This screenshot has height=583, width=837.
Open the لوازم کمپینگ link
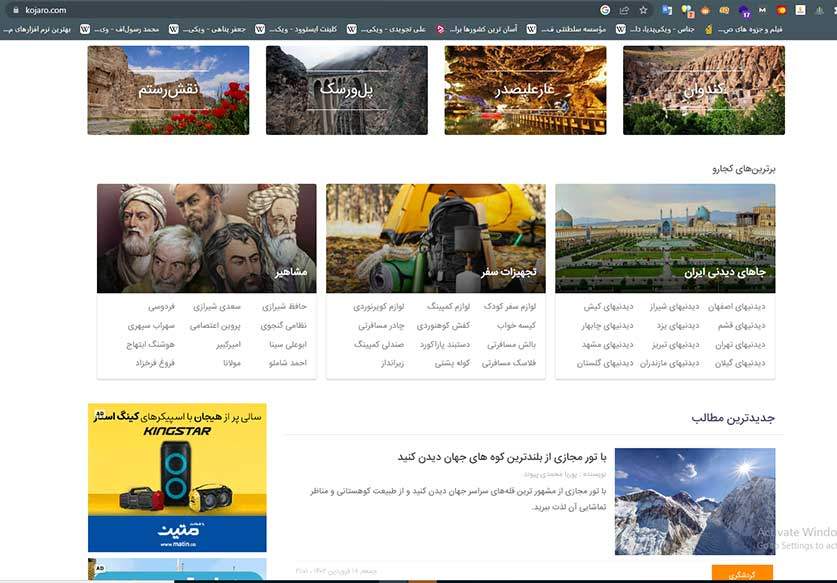(x=448, y=306)
